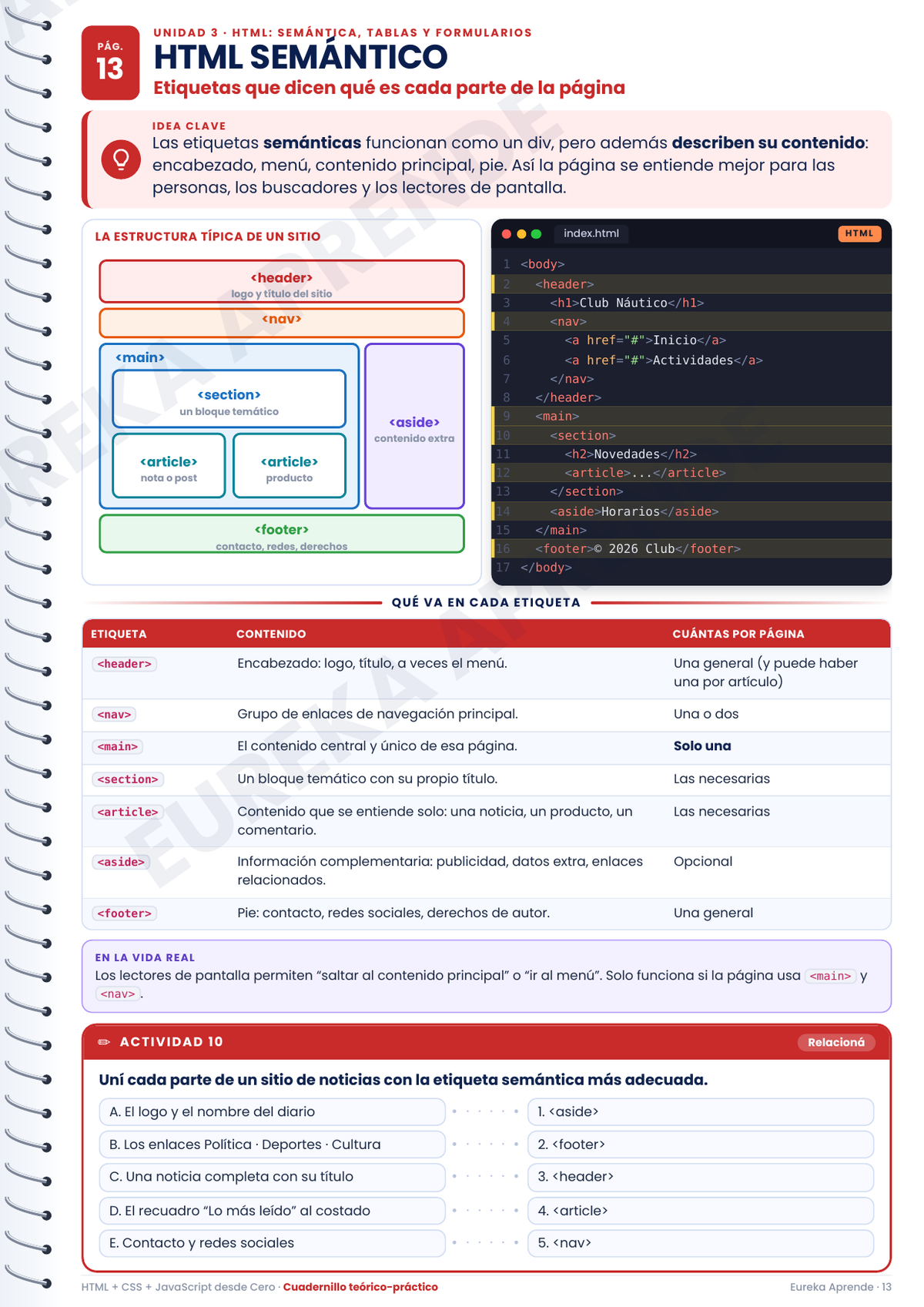Click the <header> tag in table
This screenshot has height=1307, width=924.
pos(124,664)
